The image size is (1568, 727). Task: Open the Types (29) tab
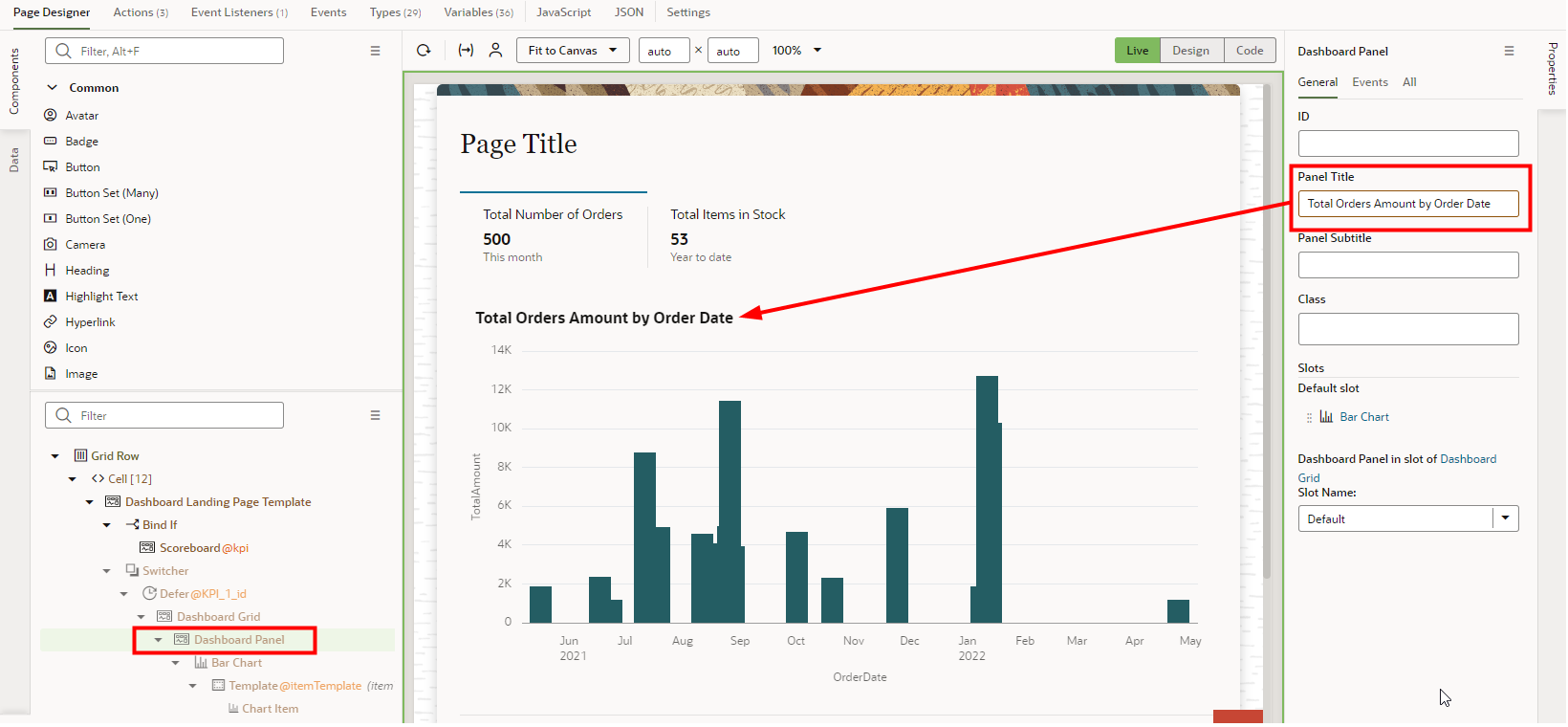pyautogui.click(x=395, y=12)
